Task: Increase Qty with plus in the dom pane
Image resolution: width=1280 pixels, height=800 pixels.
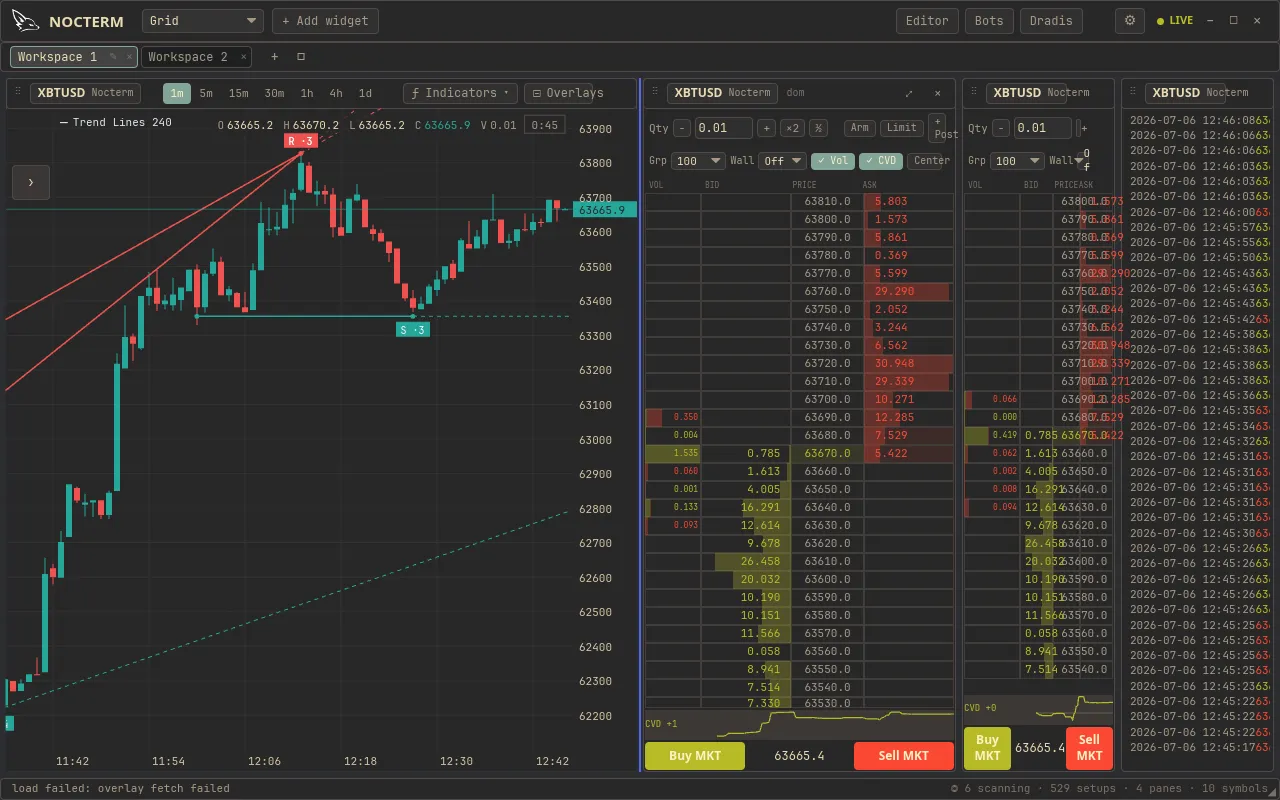Action: click(x=766, y=128)
